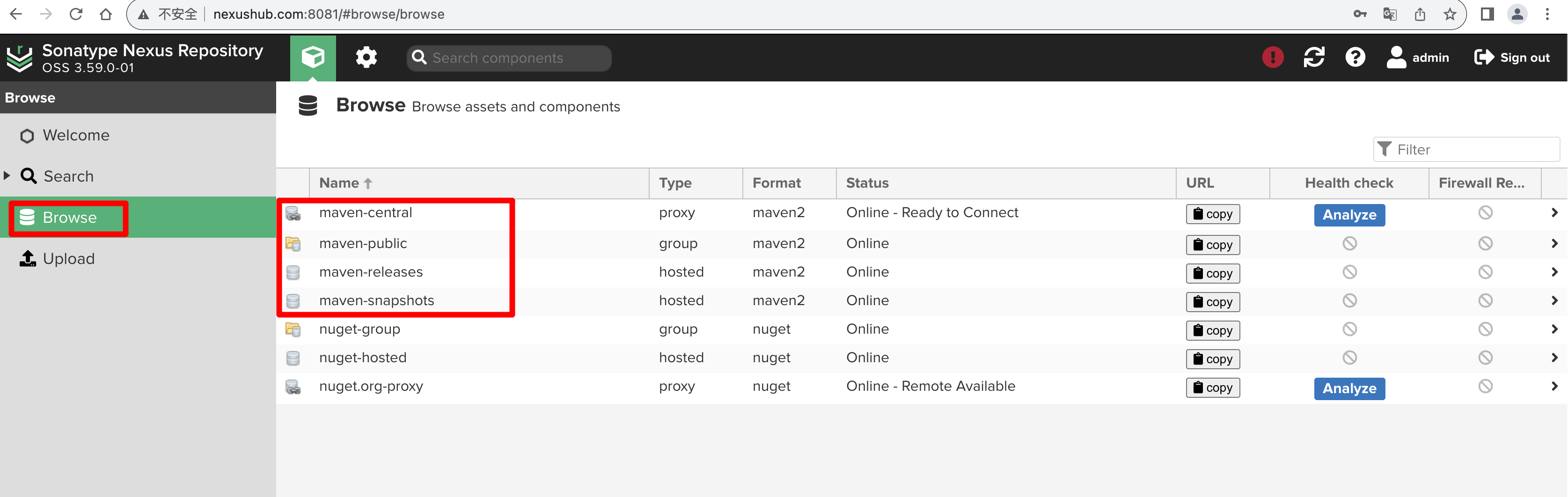Click the maven-central proxy repository icon
Screen dimensions: 1568x497
pyautogui.click(x=293, y=213)
